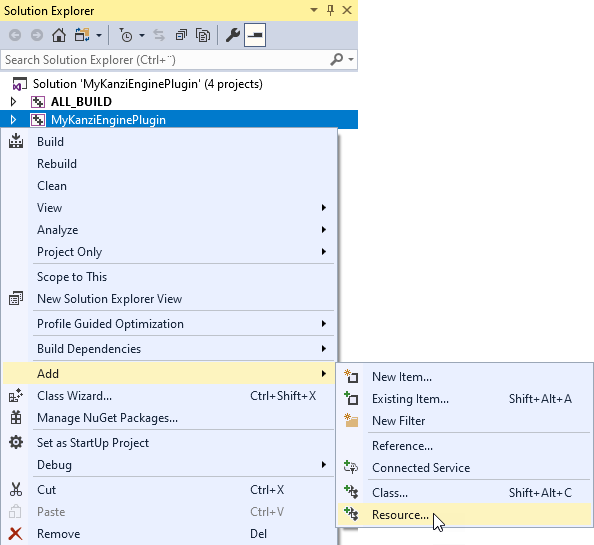Select Scope to This

[169, 276]
